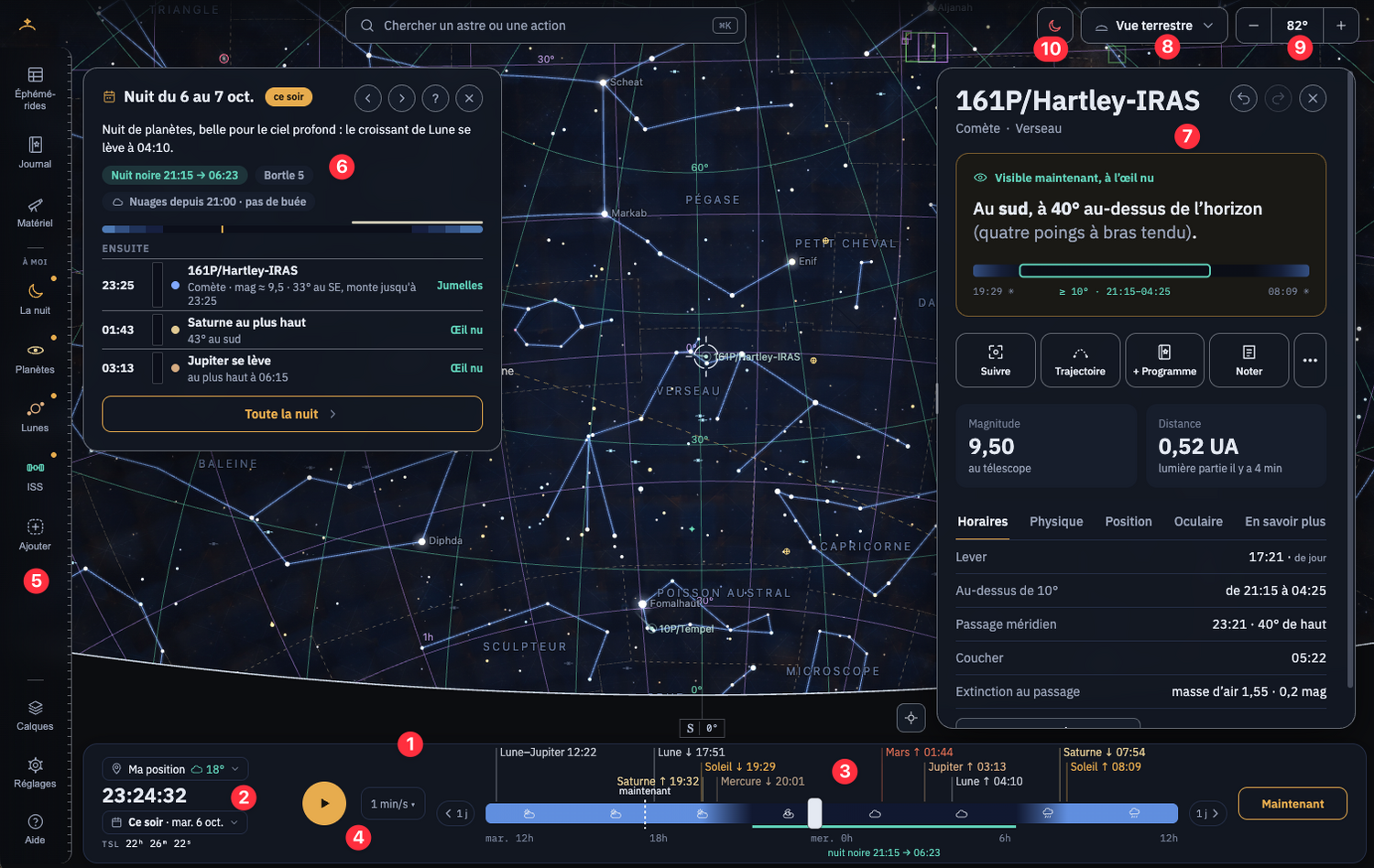1374x868 pixels.
Task: Select the Saturne au plus haut event
Action: (292, 330)
